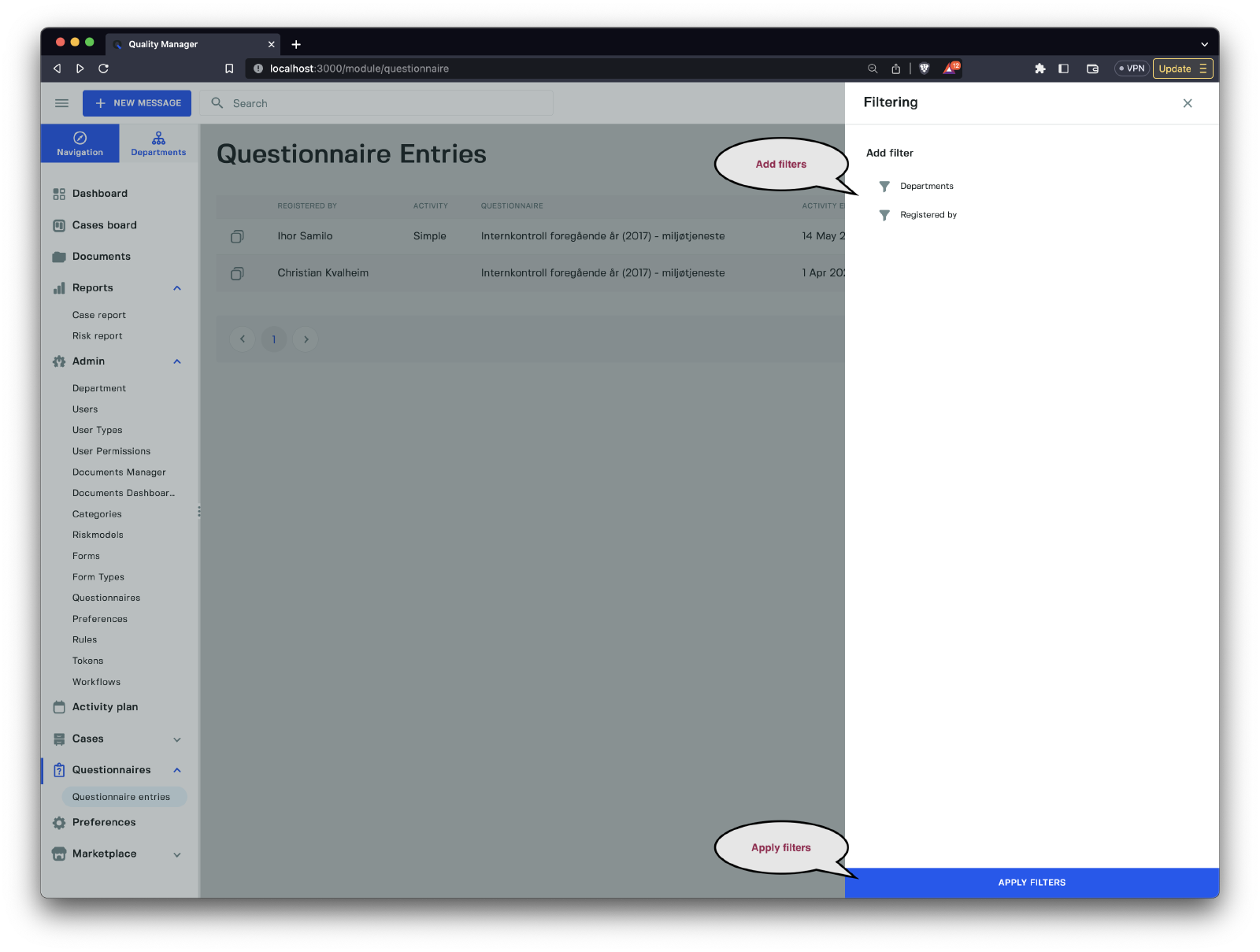
Task: Close the Filtering panel
Action: (x=1188, y=103)
